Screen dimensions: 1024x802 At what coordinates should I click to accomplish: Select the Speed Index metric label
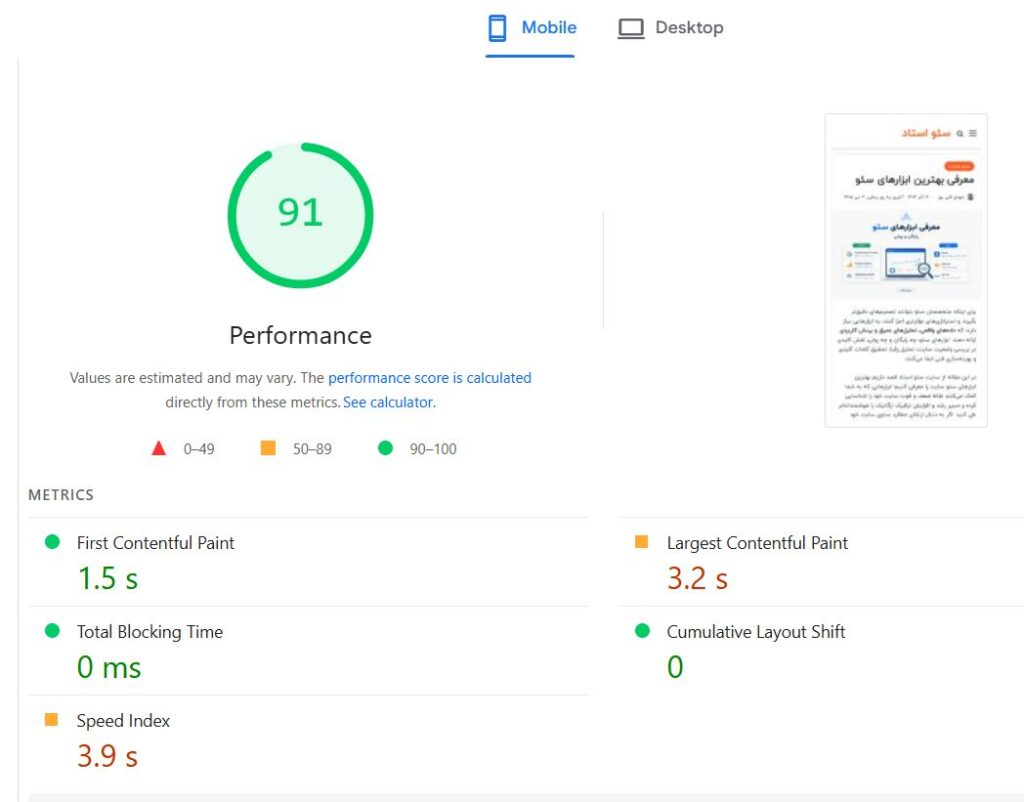coord(123,721)
